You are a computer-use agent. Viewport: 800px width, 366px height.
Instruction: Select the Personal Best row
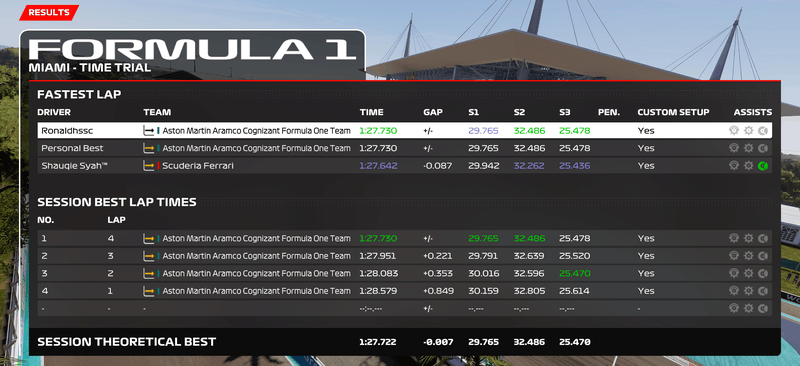[x=405, y=148]
